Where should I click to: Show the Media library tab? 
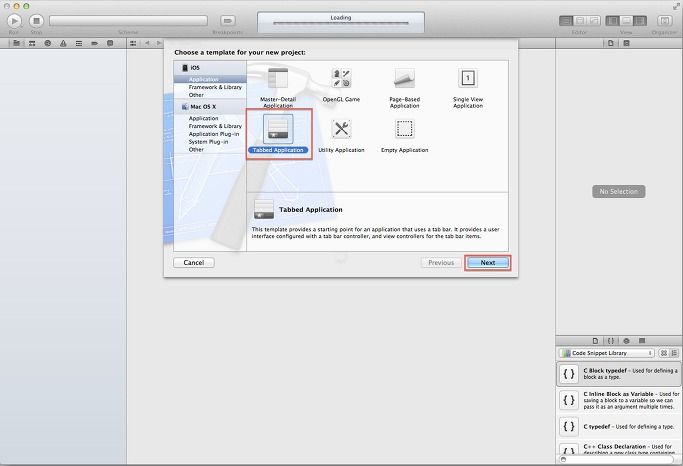click(x=642, y=341)
